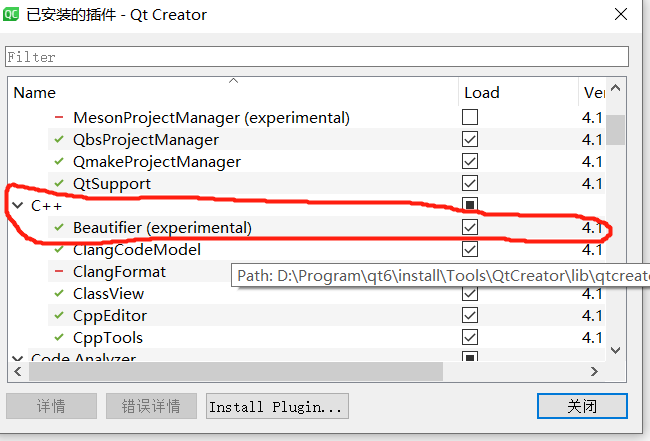The height and width of the screenshot is (441, 650).
Task: Click the Filter text field
Action: 316,57
